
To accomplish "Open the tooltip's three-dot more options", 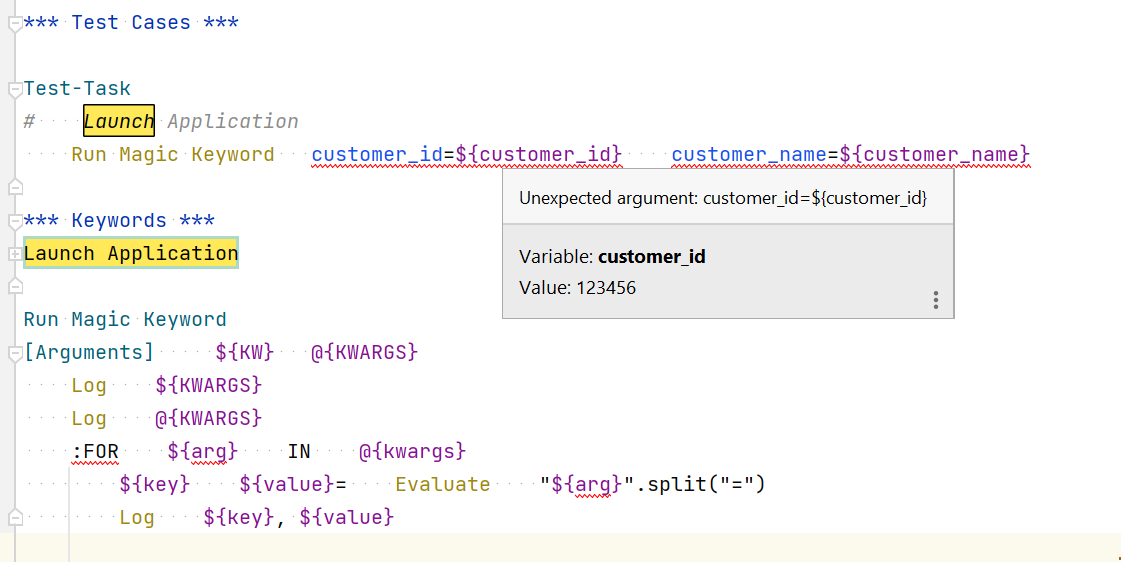I will click(935, 300).
